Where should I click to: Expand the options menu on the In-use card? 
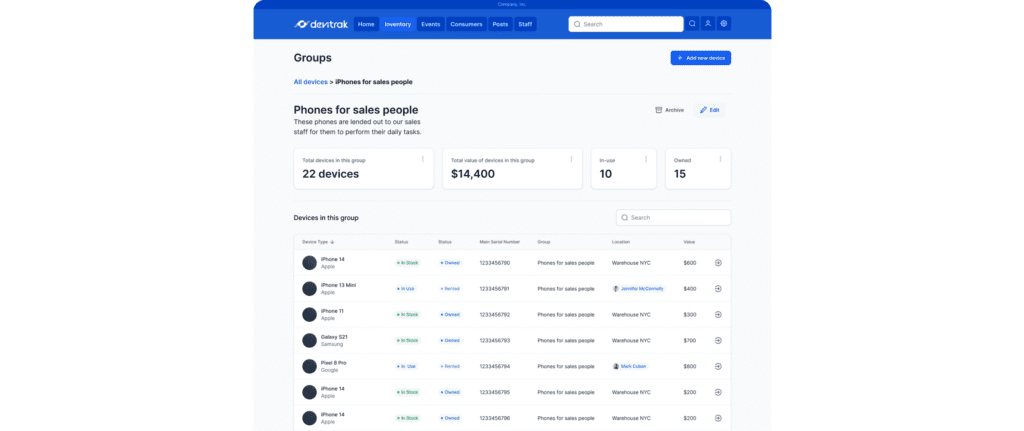tap(646, 159)
